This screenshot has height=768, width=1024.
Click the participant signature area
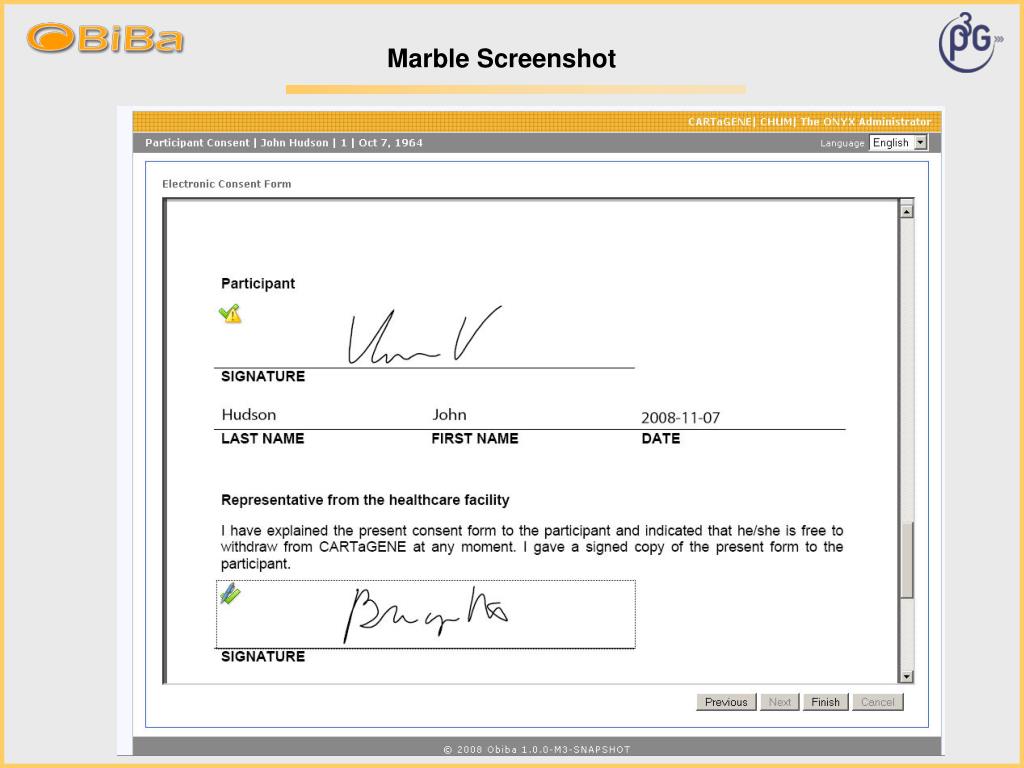pos(424,335)
